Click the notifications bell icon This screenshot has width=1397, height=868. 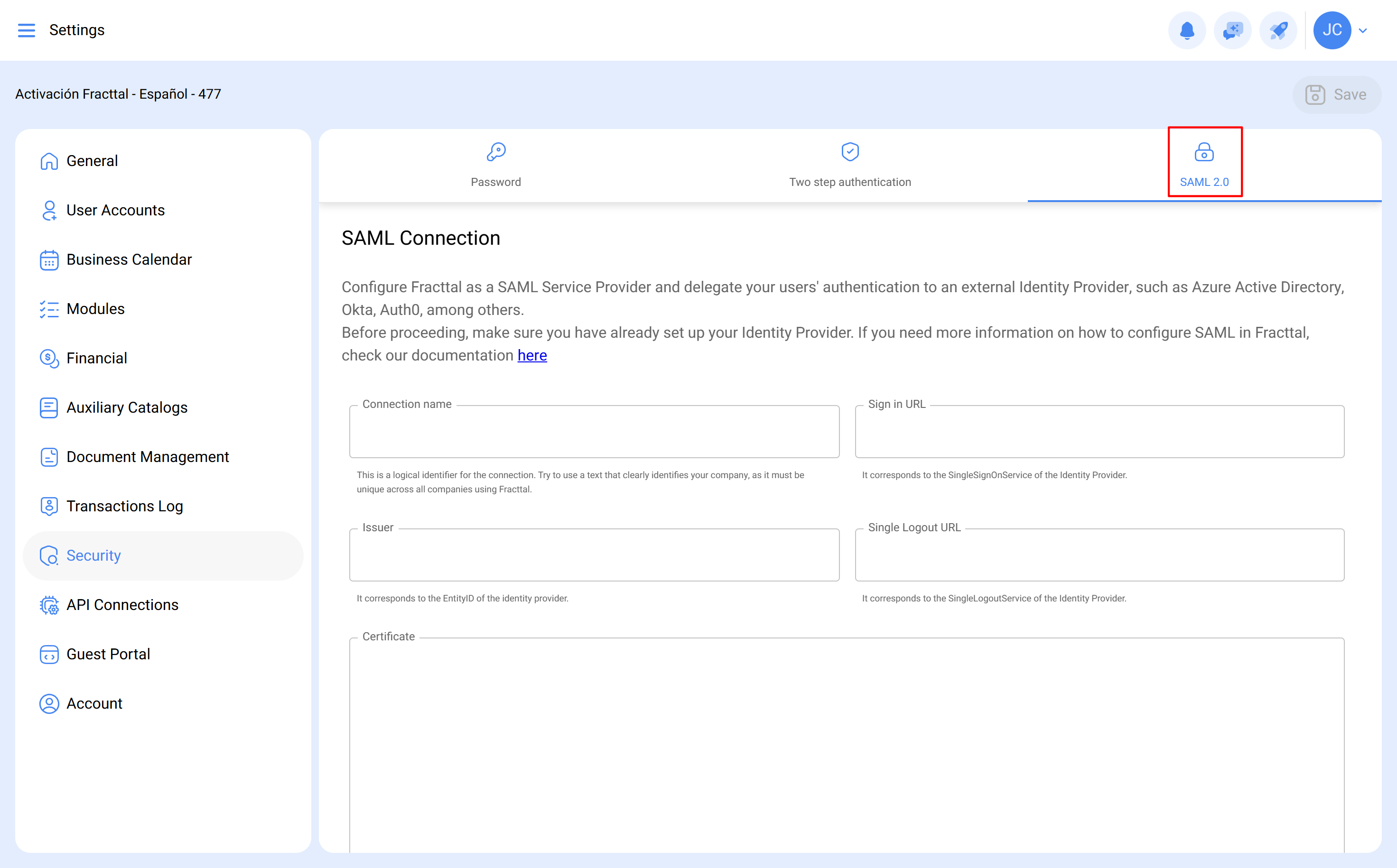click(1186, 30)
